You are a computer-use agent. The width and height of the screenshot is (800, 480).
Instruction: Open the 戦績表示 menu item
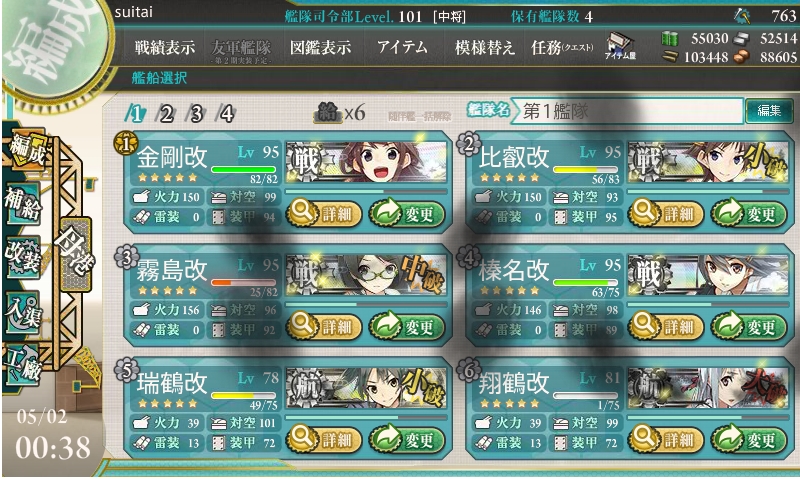[164, 48]
